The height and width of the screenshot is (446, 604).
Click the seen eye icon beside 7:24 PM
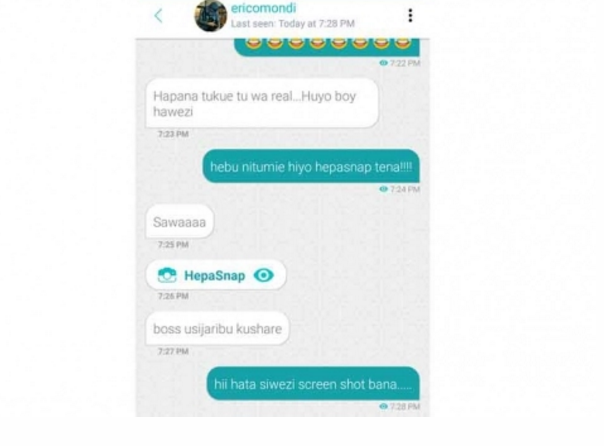pyautogui.click(x=383, y=189)
